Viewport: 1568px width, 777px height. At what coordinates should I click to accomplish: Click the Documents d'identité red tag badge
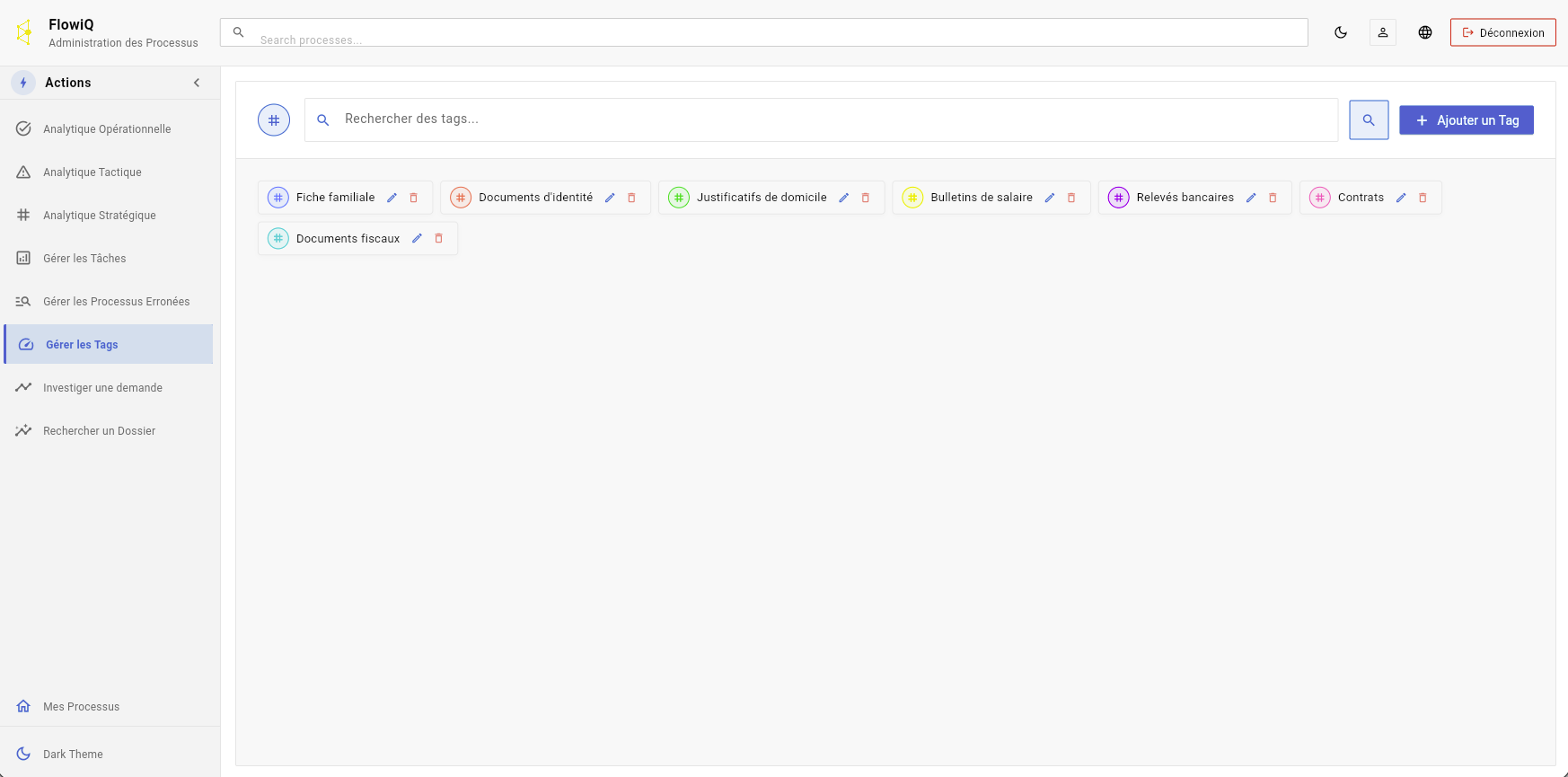[461, 198]
